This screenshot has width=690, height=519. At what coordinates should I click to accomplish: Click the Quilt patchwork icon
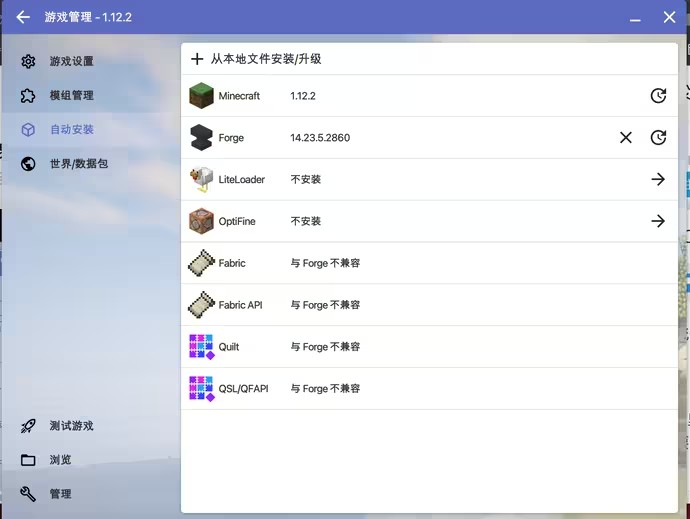pos(202,347)
